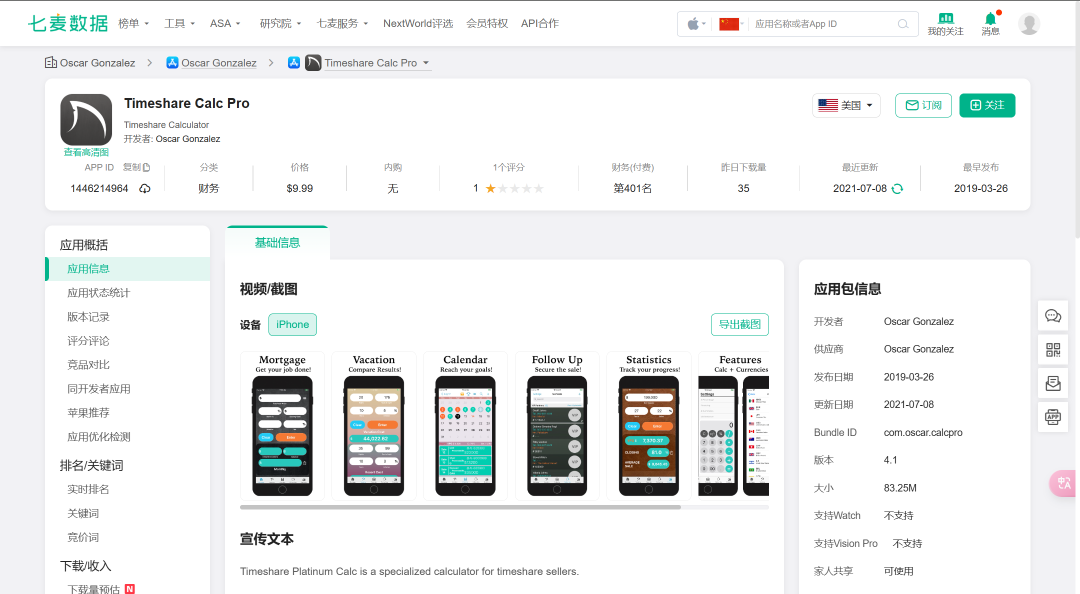This screenshot has height=594, width=1080.
Task: Open the Mortgage screenshot thumbnail
Action: 282,426
